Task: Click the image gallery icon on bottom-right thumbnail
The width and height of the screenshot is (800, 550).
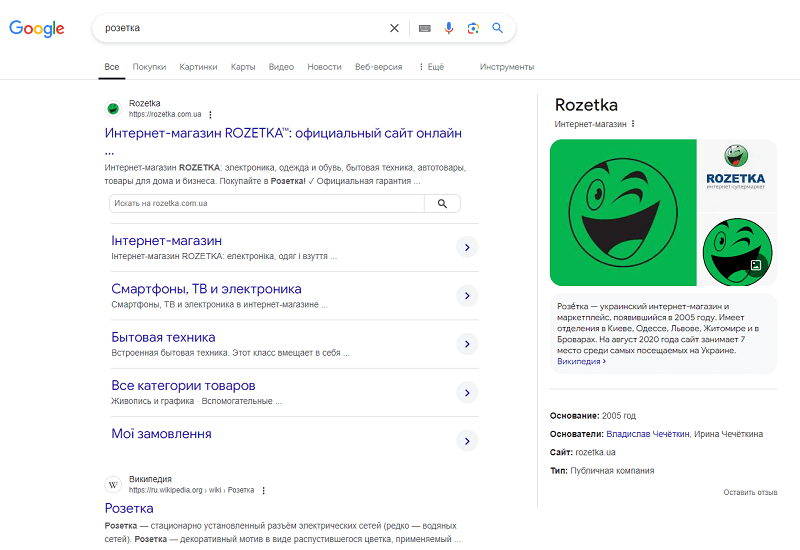Action: pyautogui.click(x=756, y=265)
